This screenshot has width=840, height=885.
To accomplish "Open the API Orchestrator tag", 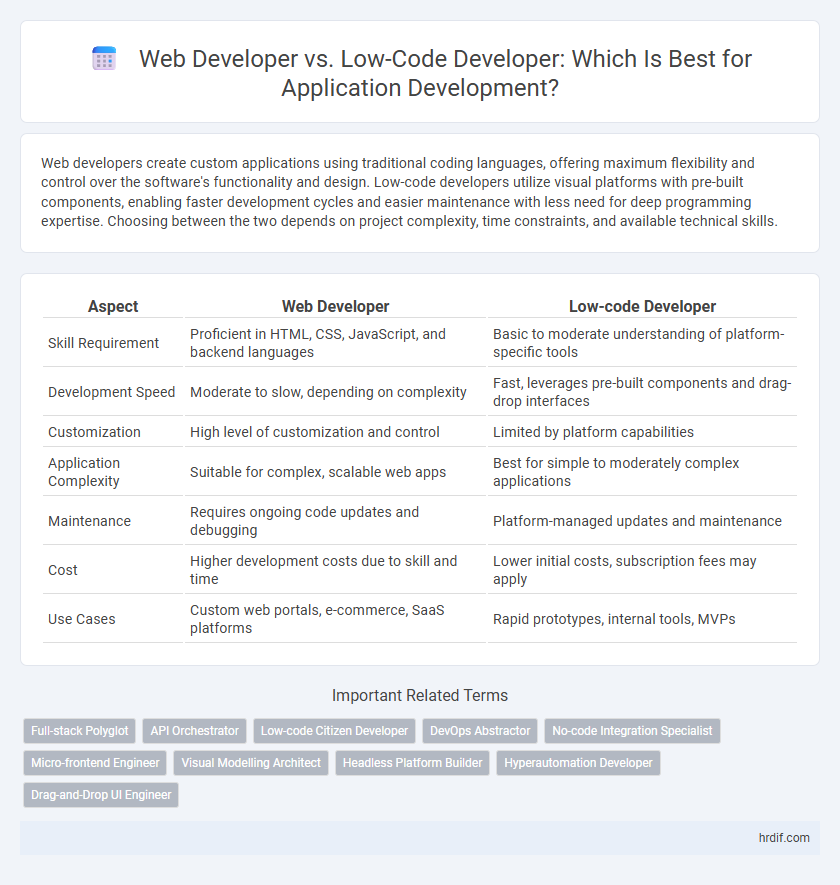I will coord(195,730).
